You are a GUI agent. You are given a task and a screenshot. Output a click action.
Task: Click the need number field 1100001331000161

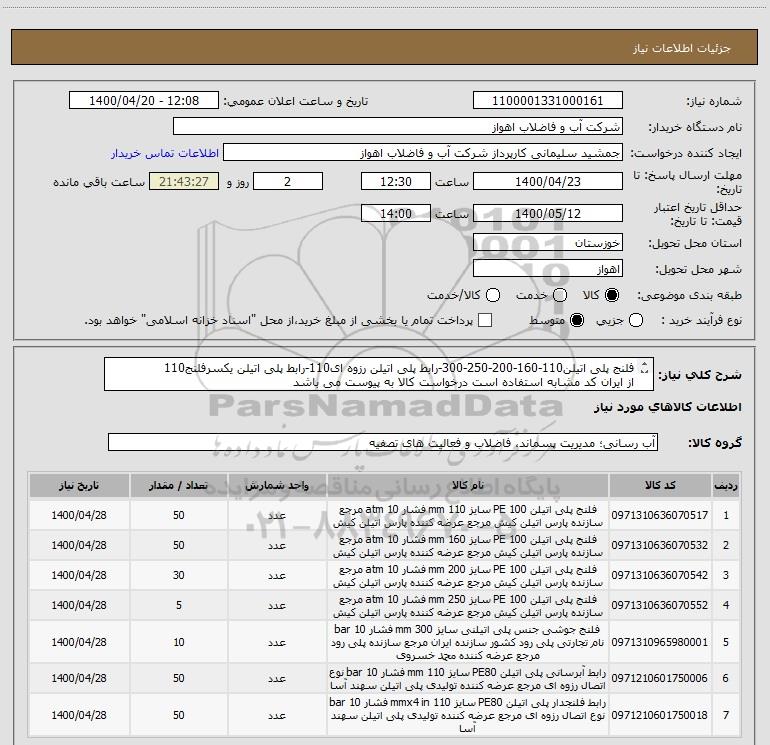548,101
